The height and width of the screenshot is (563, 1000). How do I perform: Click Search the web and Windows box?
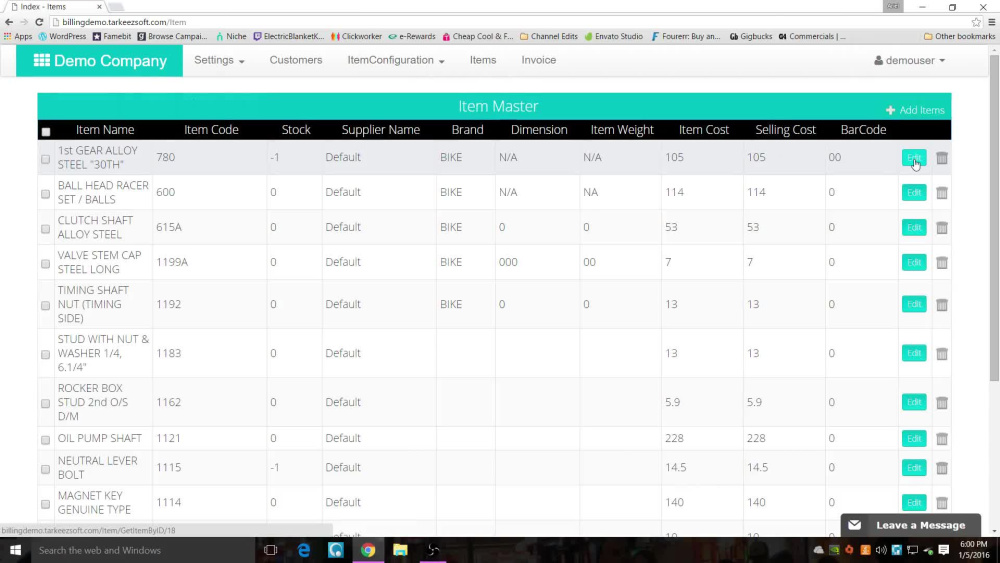143,550
